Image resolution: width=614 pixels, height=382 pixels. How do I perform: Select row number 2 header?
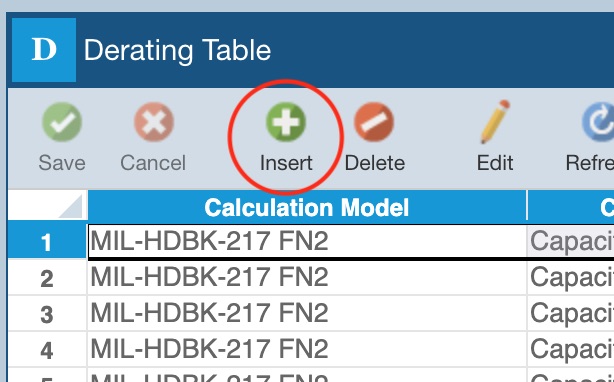[x=47, y=278]
